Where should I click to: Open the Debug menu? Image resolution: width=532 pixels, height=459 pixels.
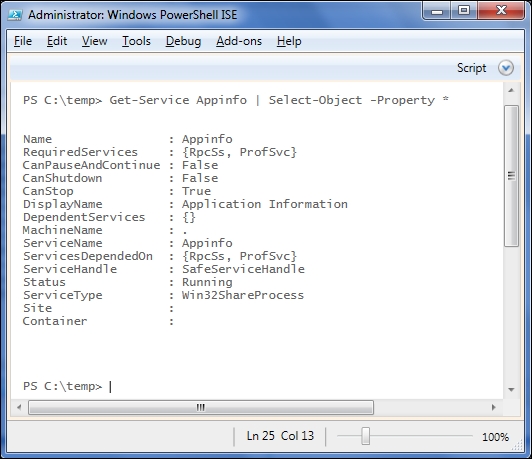click(183, 41)
